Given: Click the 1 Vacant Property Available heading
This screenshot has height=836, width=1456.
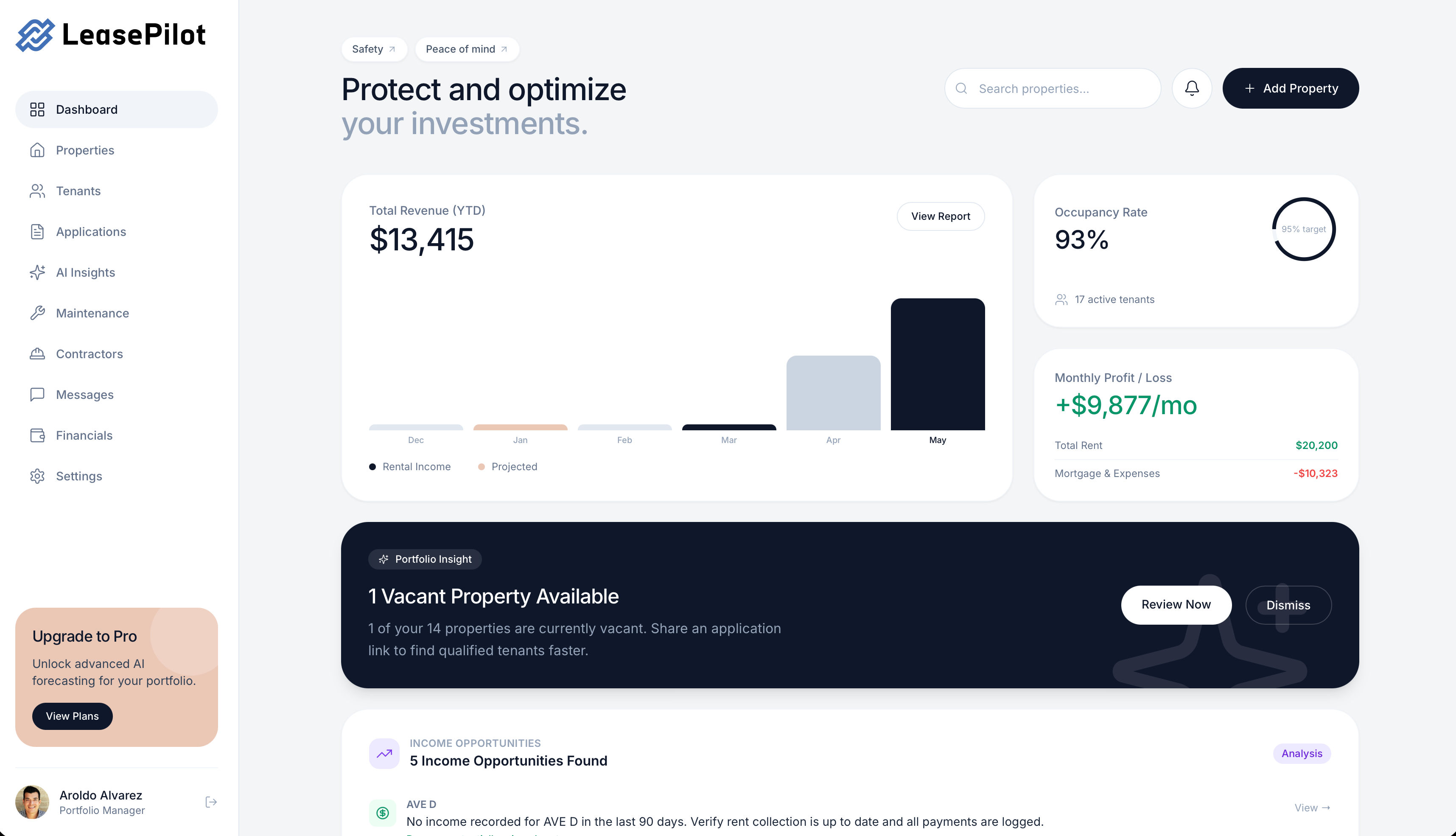Looking at the screenshot, I should [x=493, y=597].
